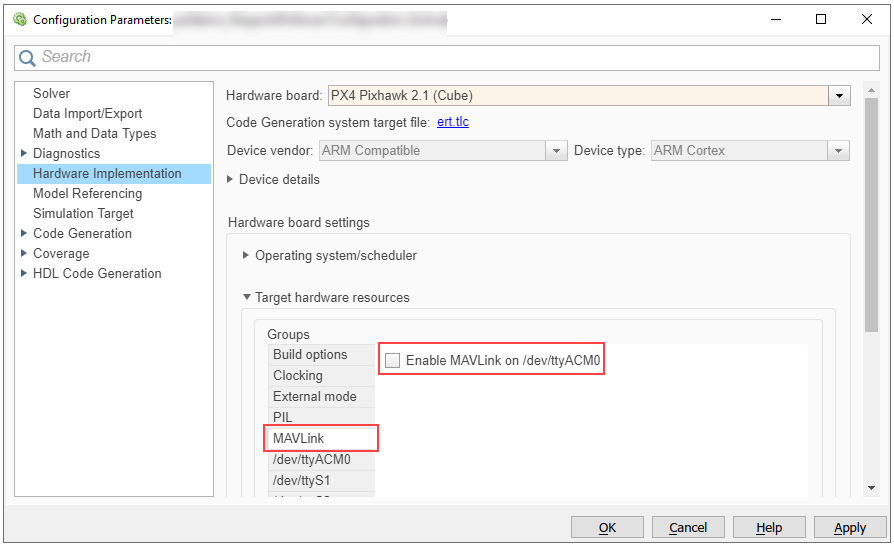Open the Device vendor dropdown

click(x=556, y=151)
